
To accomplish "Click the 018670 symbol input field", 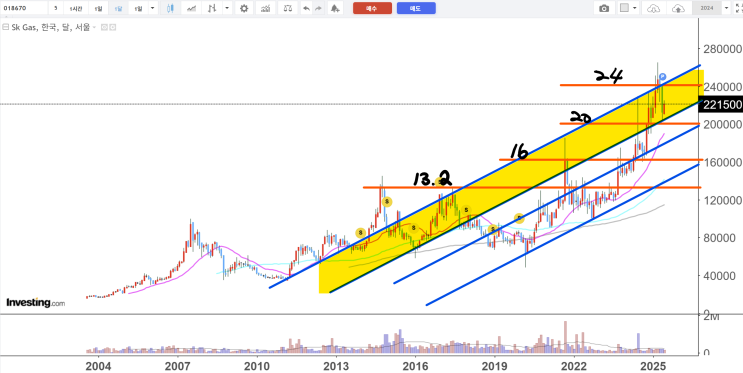I will point(24,8).
